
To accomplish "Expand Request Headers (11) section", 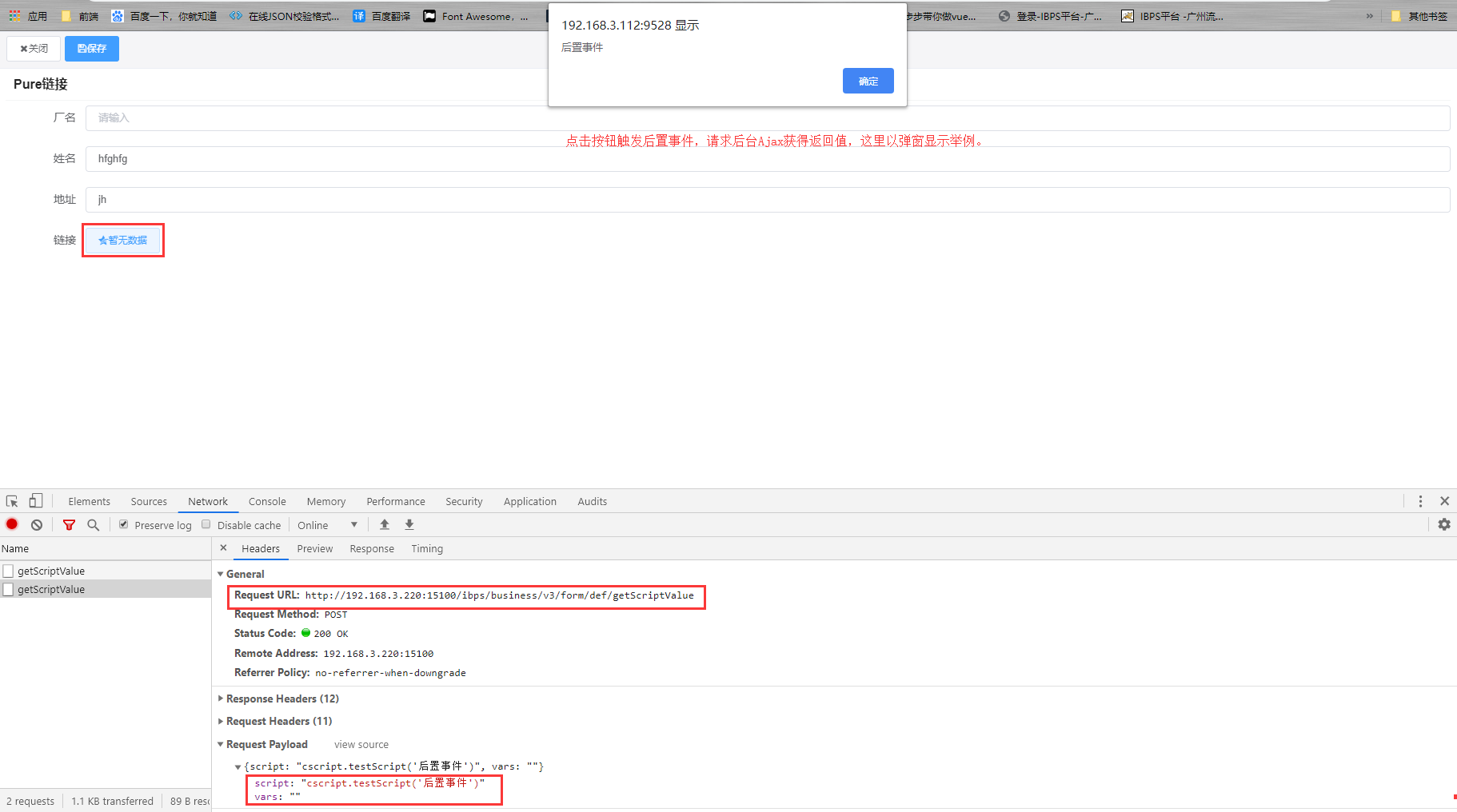I will coord(278,721).
